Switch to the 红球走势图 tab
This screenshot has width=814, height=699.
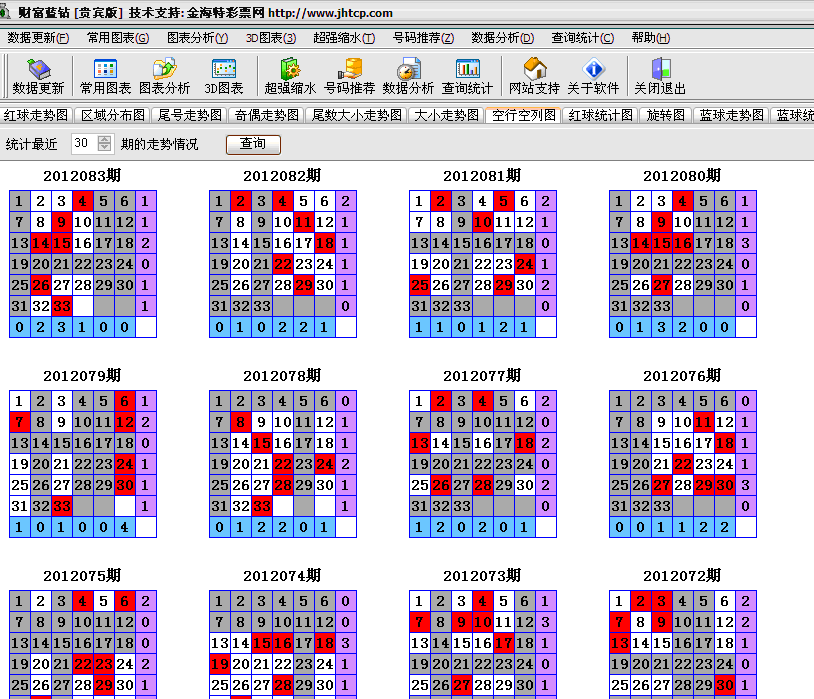(x=36, y=115)
